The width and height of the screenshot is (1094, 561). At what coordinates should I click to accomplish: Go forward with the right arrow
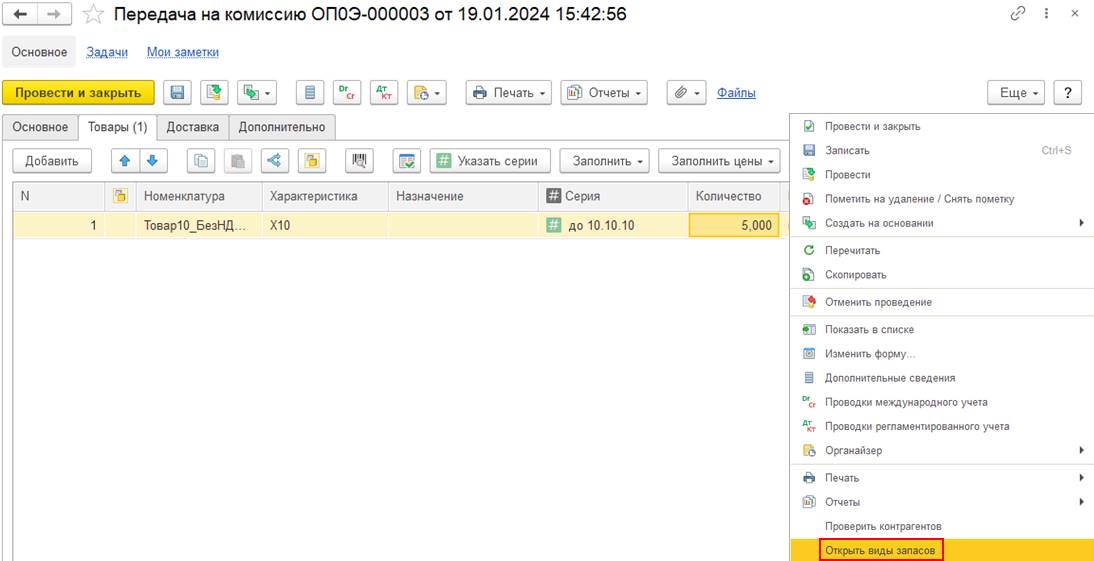[54, 14]
